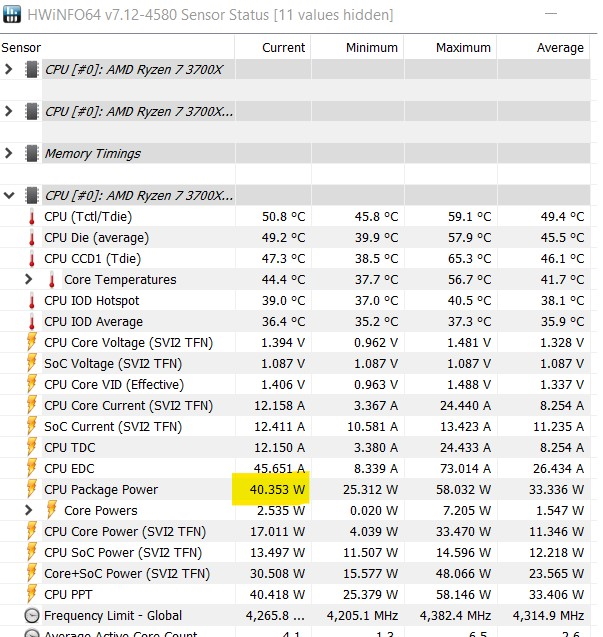The width and height of the screenshot is (603, 637).
Task: Click the 73.014 A maximum value of CPU EDC
Action: 465,469
